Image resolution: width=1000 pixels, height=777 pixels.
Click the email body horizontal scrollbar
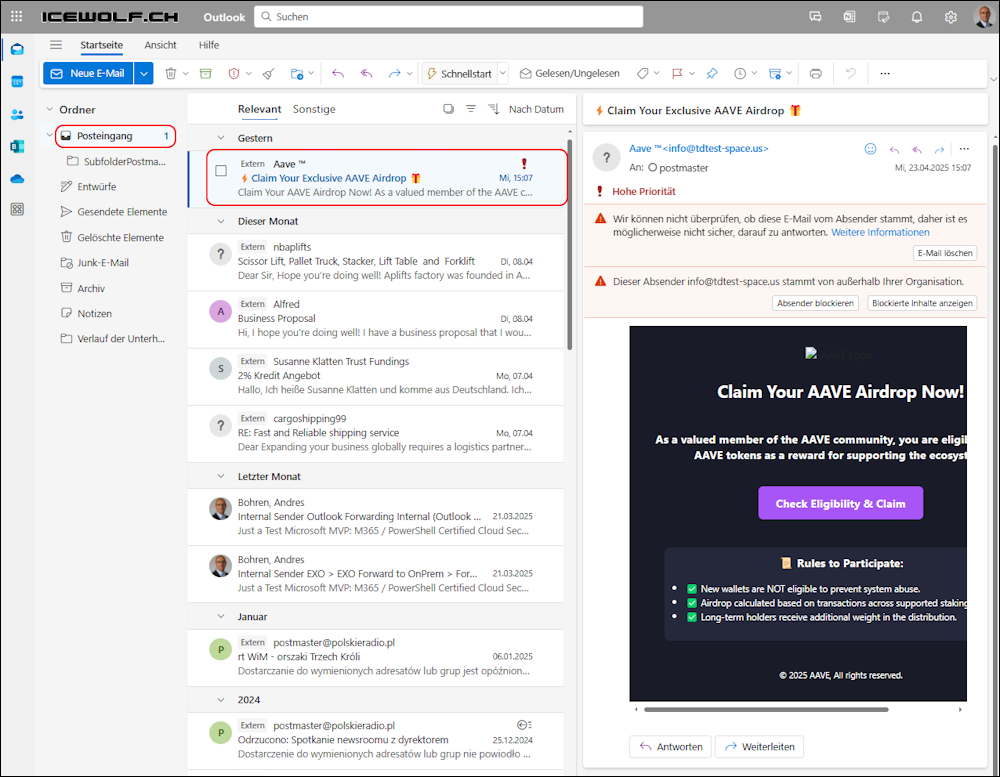tap(766, 709)
